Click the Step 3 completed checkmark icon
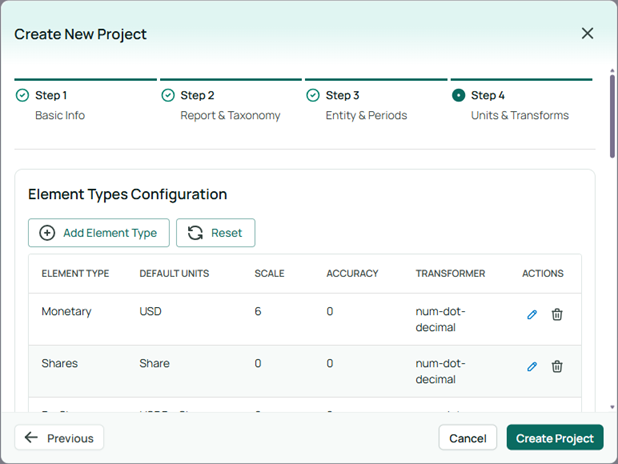 coord(313,95)
